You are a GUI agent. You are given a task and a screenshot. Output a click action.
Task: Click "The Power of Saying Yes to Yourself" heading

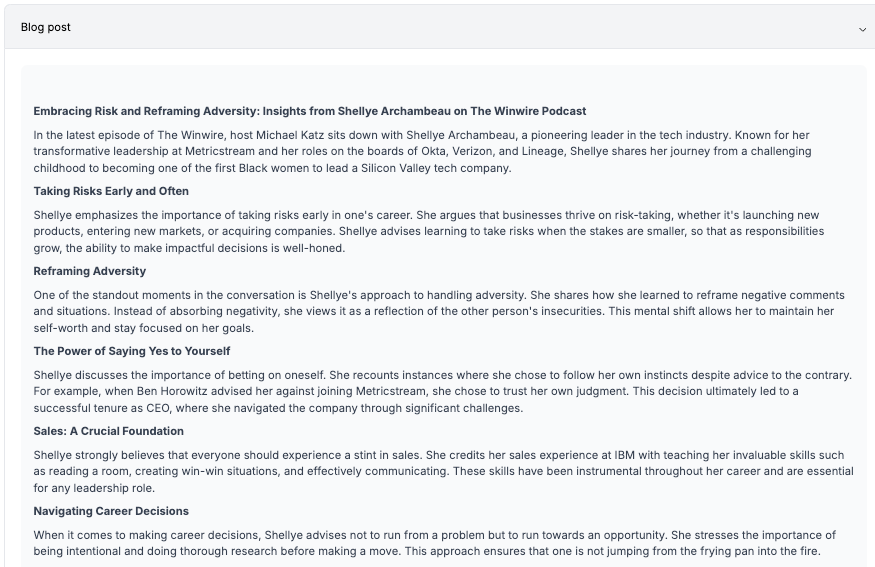tap(132, 351)
